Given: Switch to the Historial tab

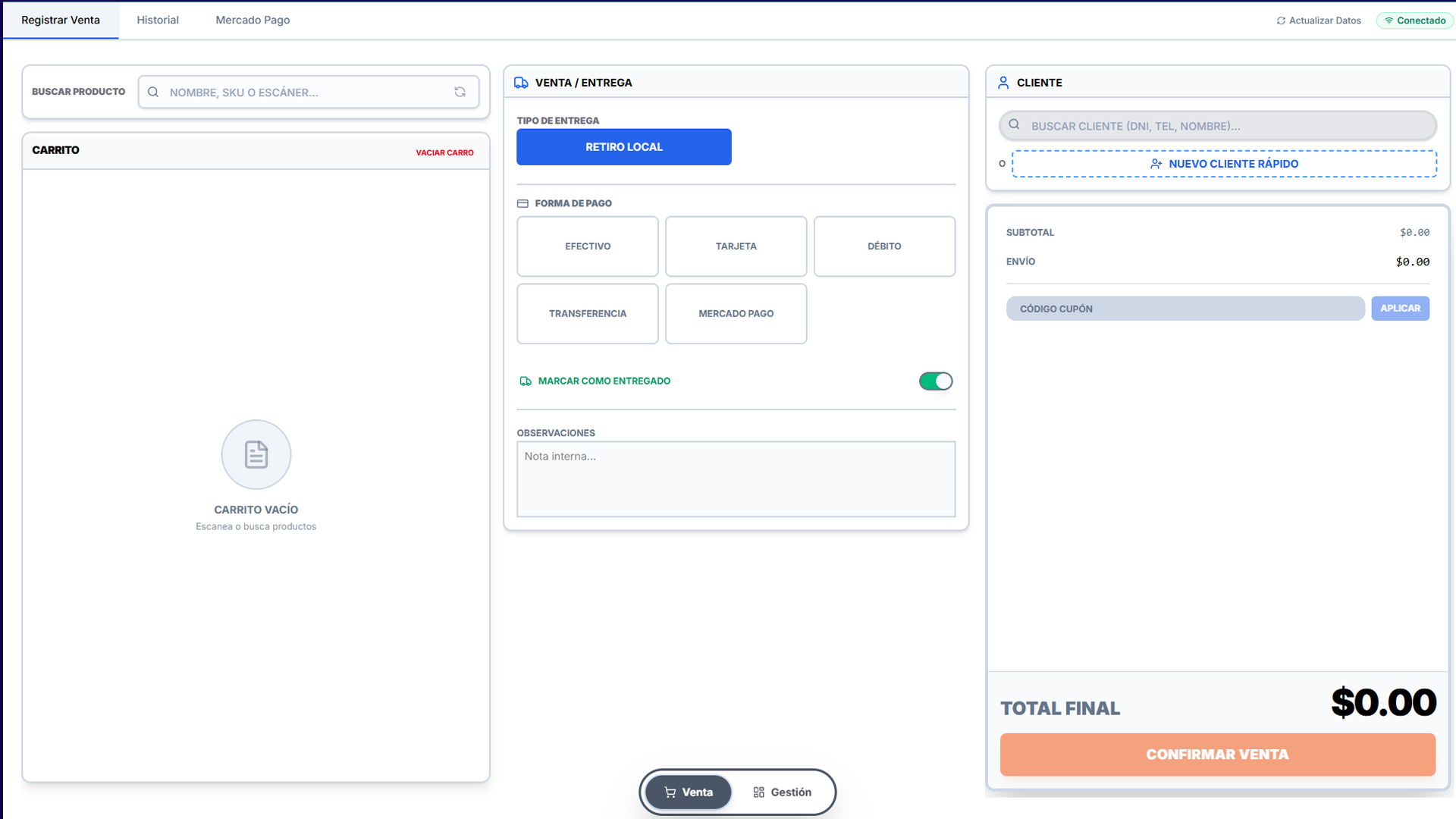Looking at the screenshot, I should point(157,20).
